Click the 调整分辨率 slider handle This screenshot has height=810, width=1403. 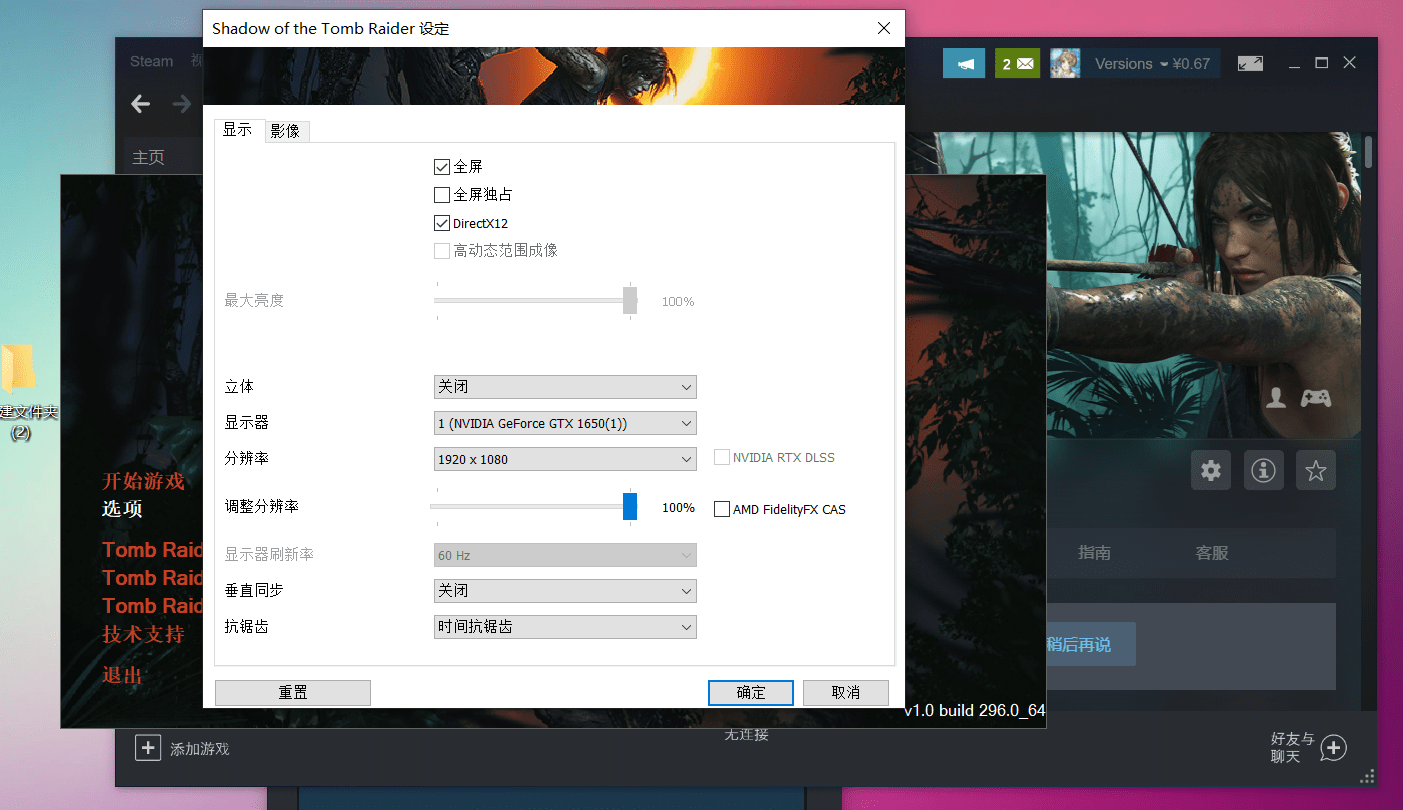click(x=630, y=507)
